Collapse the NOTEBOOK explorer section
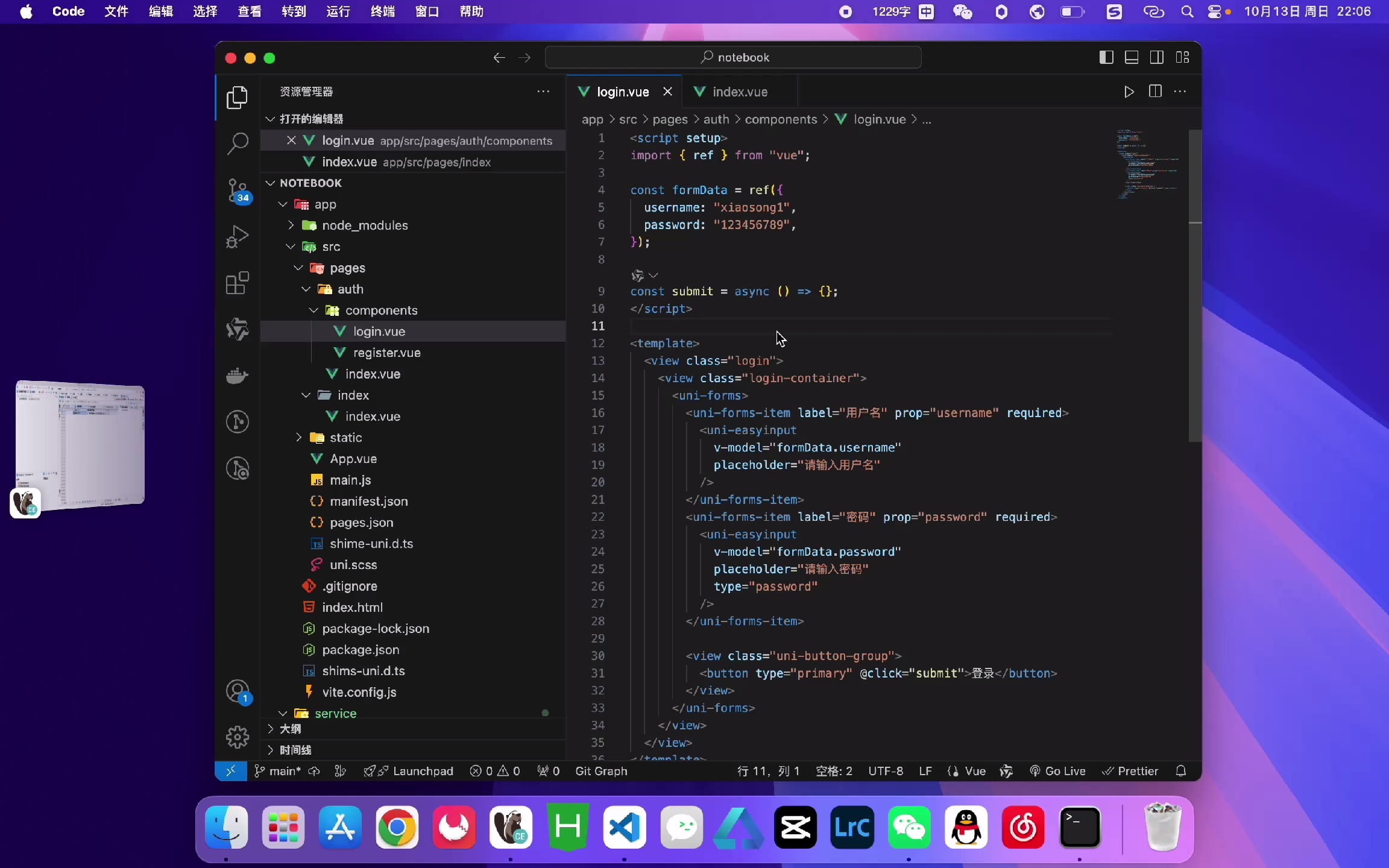The width and height of the screenshot is (1389, 868). [x=269, y=183]
